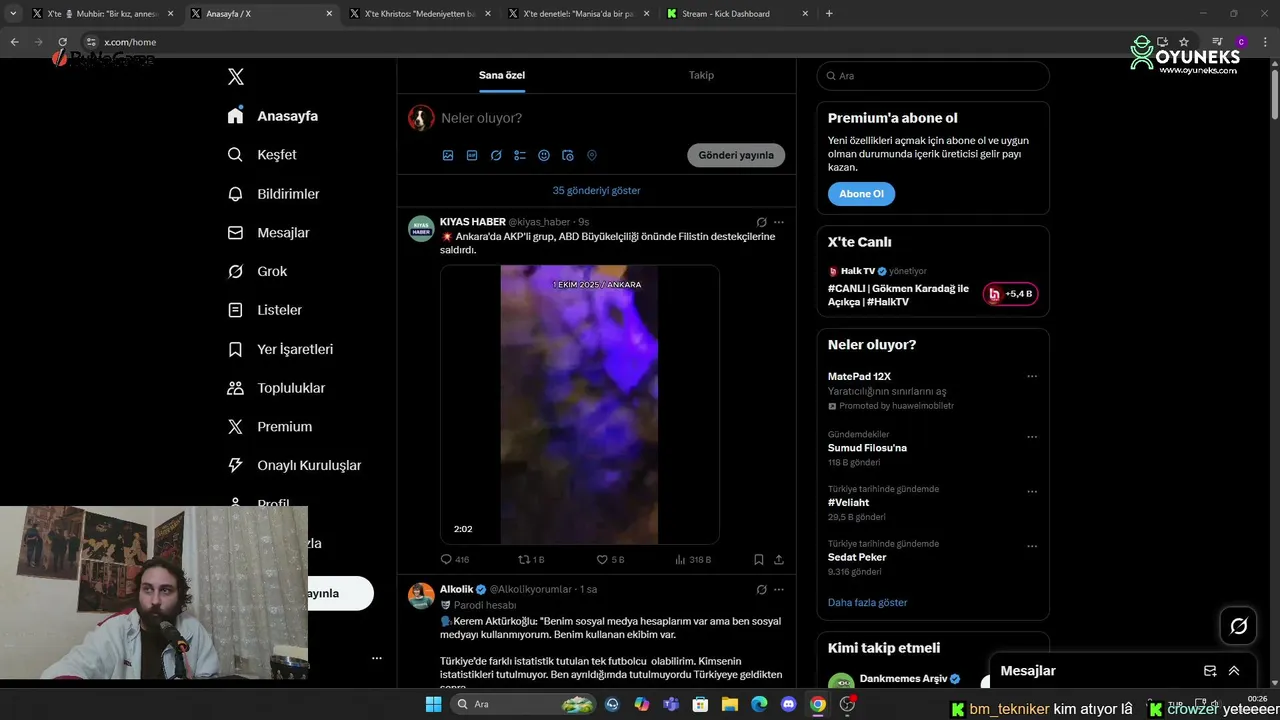Open new browser tab
Screen dimensions: 1280x720
(829, 14)
